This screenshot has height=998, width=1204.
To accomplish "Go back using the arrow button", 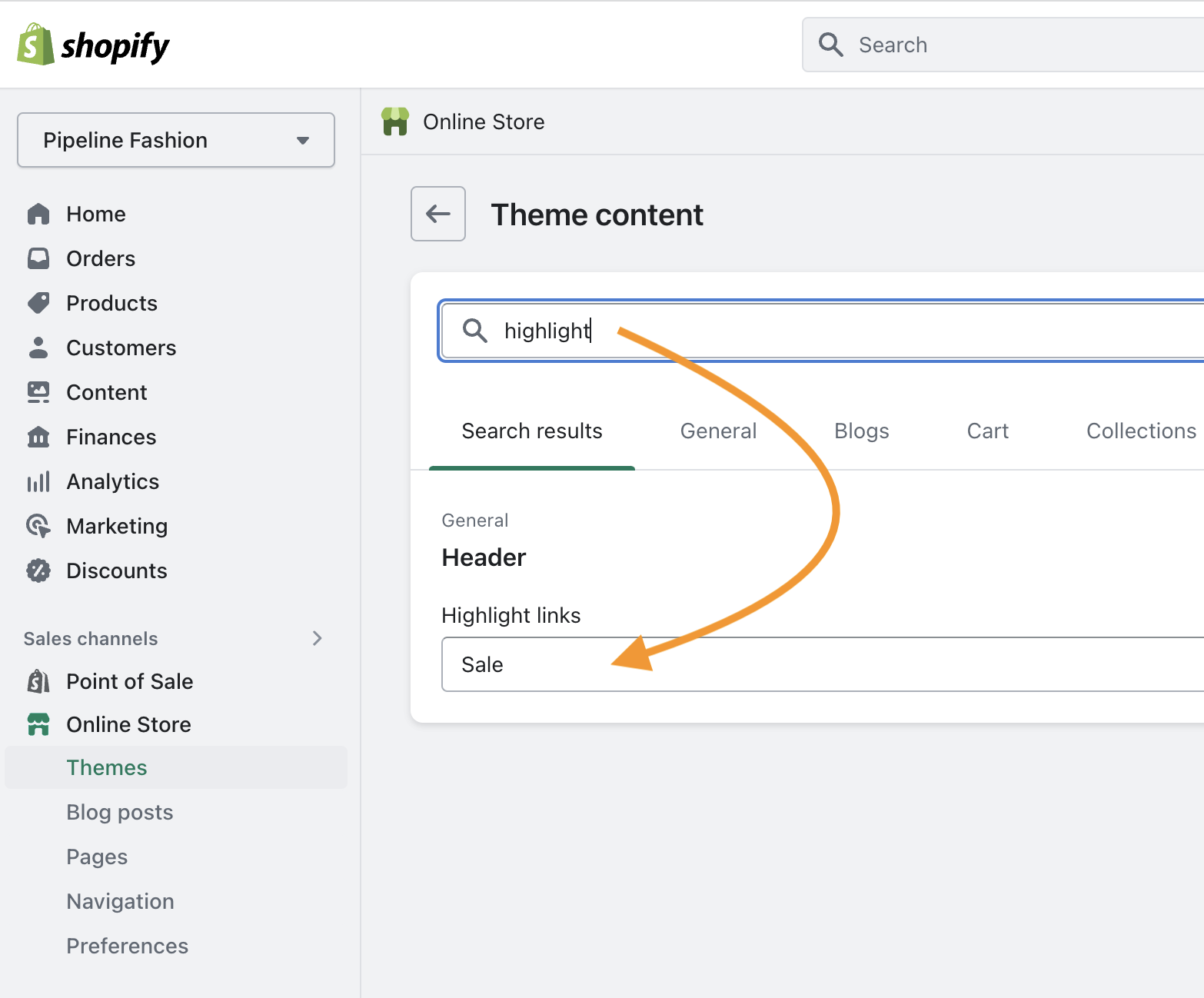I will click(438, 214).
